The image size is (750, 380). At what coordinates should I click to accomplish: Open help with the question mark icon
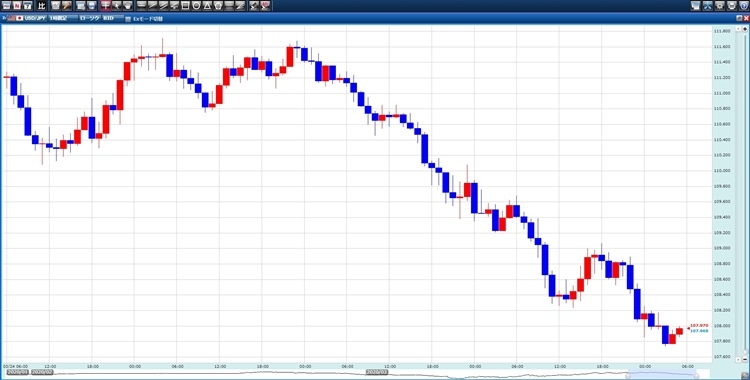point(744,6)
